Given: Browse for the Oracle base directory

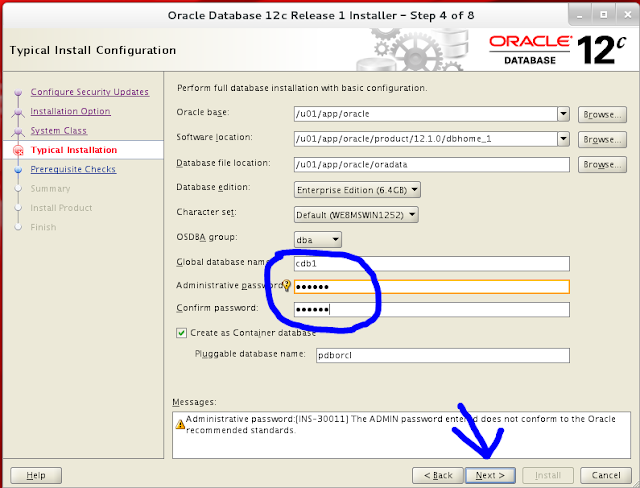Looking at the screenshot, I should (602, 115).
